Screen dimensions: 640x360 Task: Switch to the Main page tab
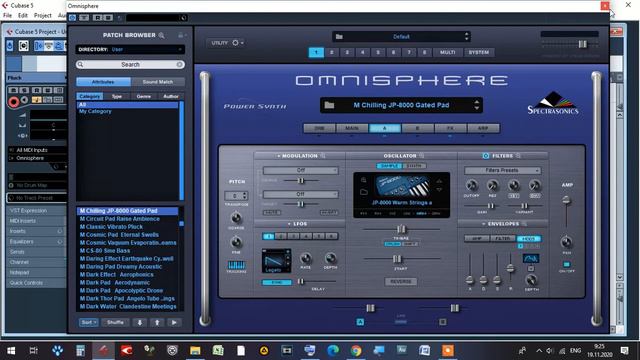[x=352, y=128]
